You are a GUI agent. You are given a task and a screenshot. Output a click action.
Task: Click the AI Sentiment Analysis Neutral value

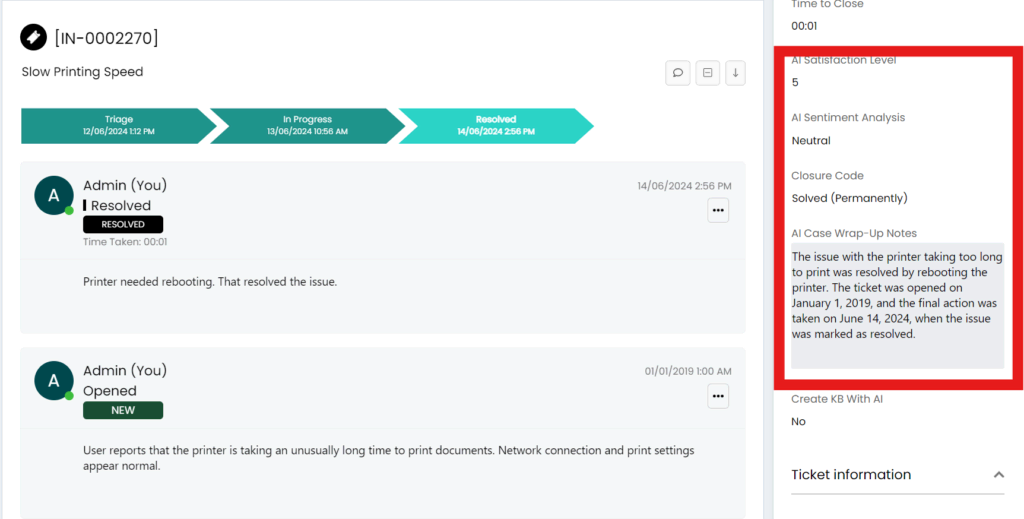pyautogui.click(x=811, y=141)
